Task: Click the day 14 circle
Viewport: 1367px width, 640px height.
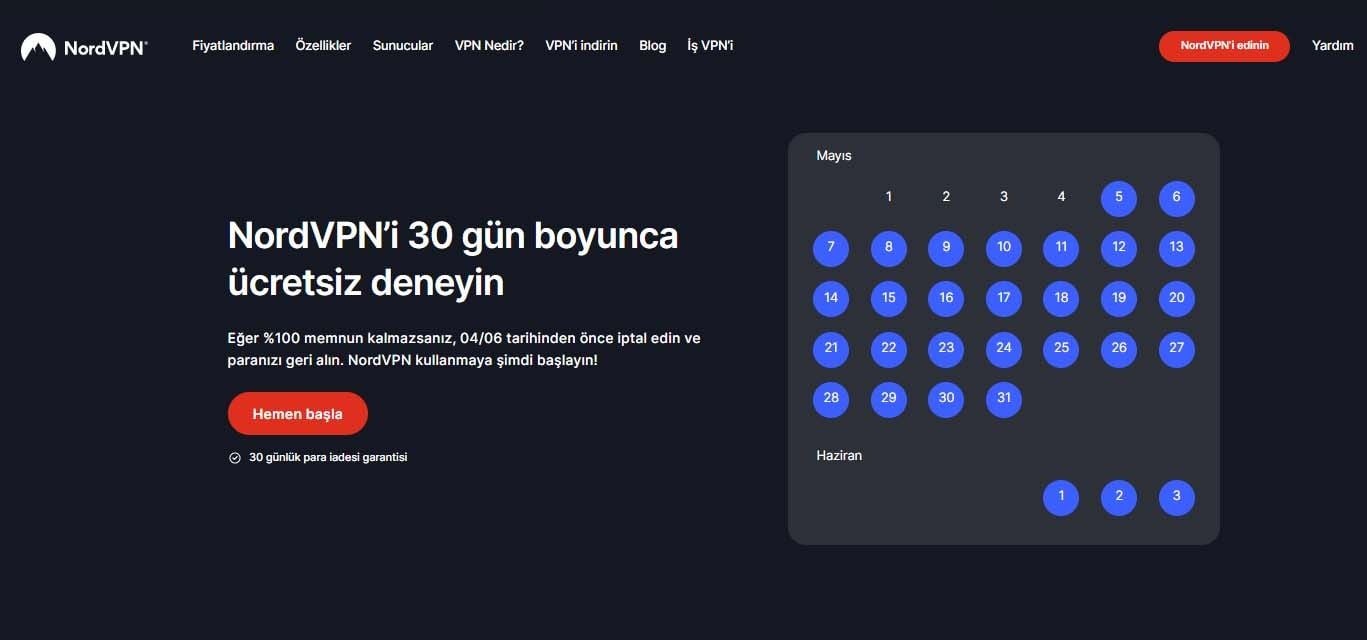Action: click(x=831, y=298)
